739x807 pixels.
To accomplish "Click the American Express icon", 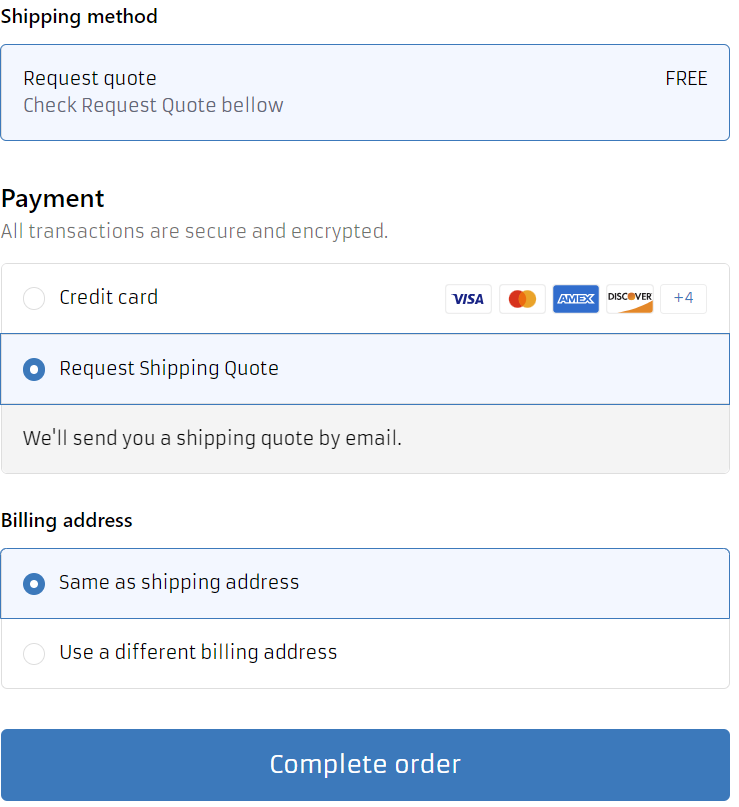I will pos(576,299).
